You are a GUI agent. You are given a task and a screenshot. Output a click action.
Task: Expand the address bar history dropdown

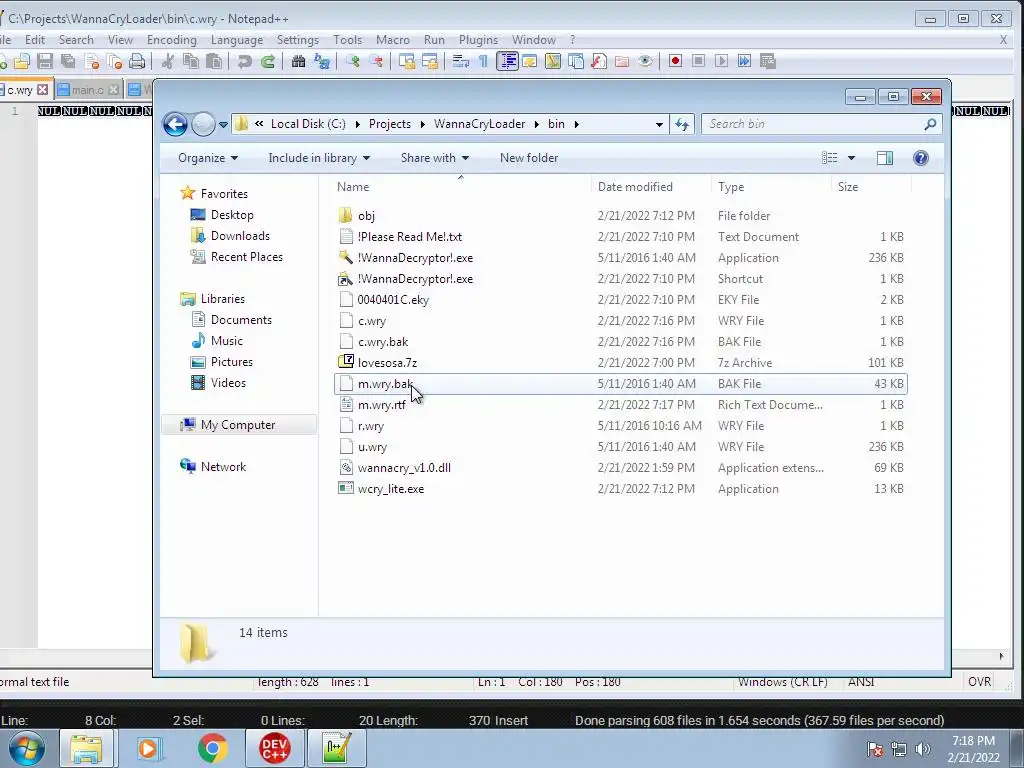coord(659,124)
